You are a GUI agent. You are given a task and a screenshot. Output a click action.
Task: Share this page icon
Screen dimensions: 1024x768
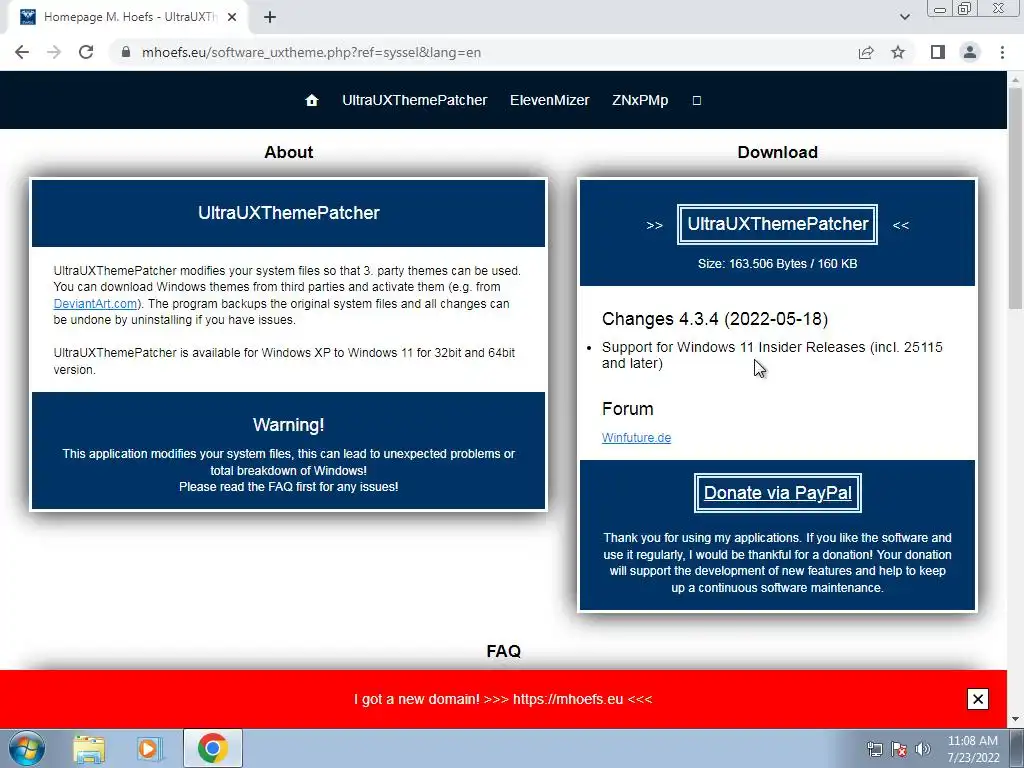866,52
